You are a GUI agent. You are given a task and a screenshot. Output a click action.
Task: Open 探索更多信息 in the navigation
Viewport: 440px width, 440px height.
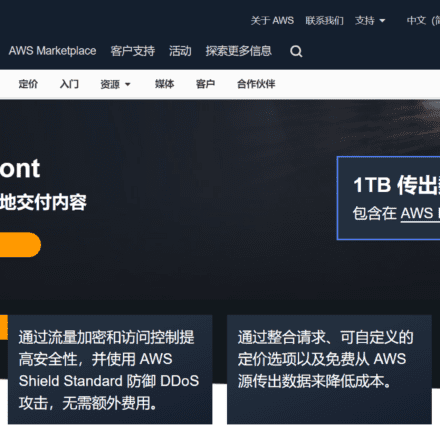click(x=239, y=51)
